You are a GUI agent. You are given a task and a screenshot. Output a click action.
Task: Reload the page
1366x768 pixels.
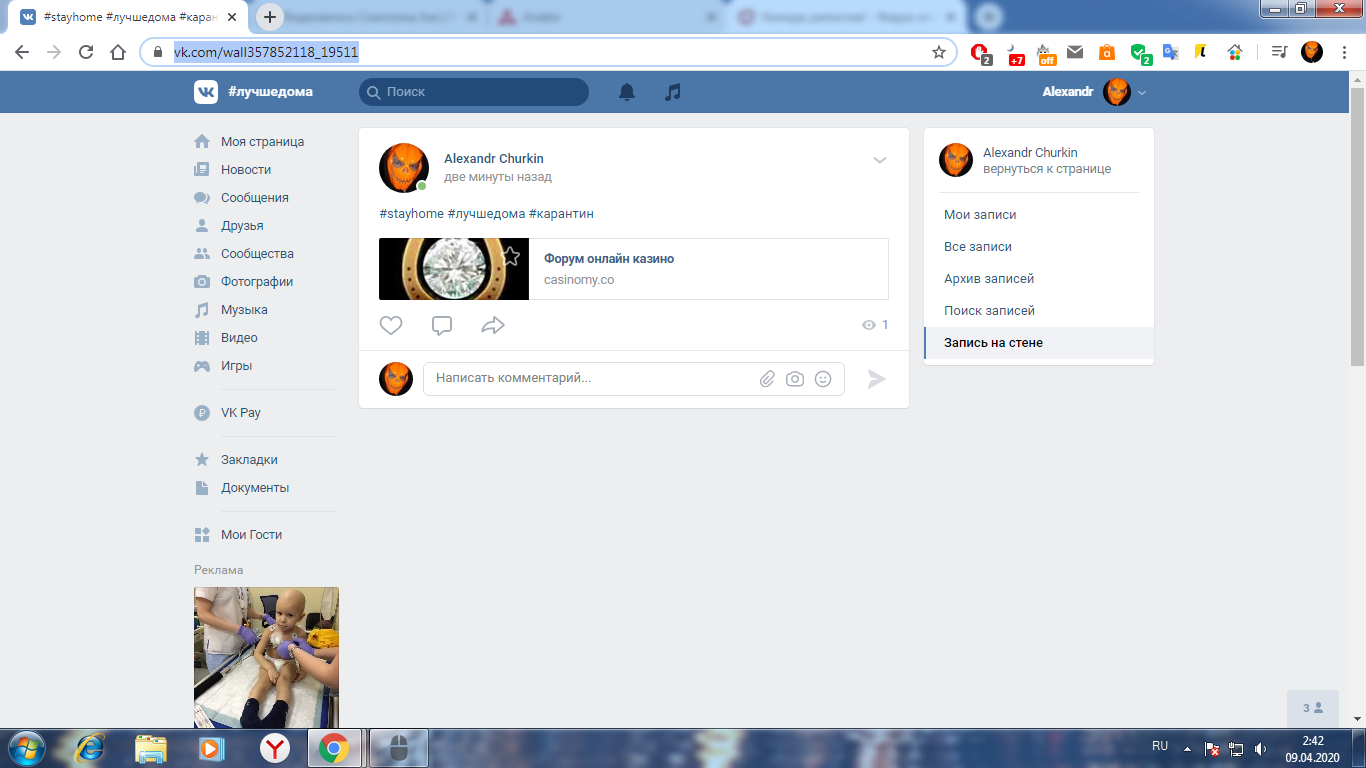pyautogui.click(x=86, y=52)
